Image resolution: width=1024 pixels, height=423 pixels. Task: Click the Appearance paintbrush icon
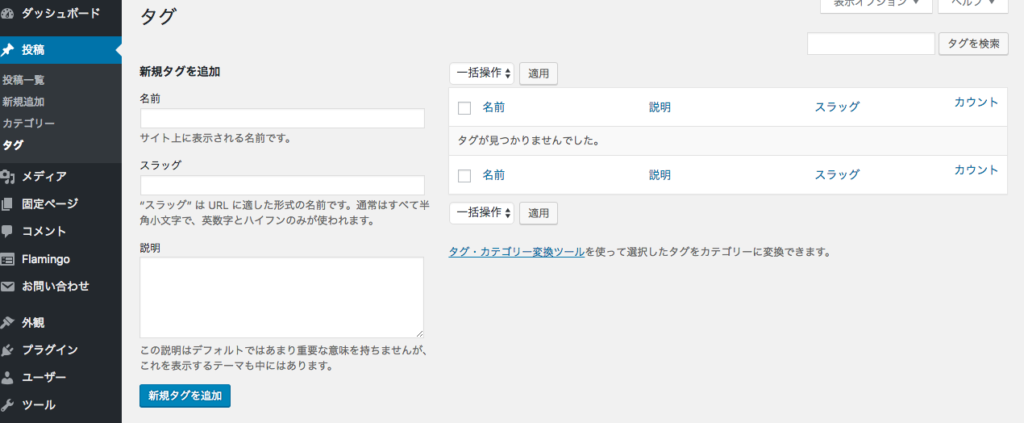pos(8,323)
